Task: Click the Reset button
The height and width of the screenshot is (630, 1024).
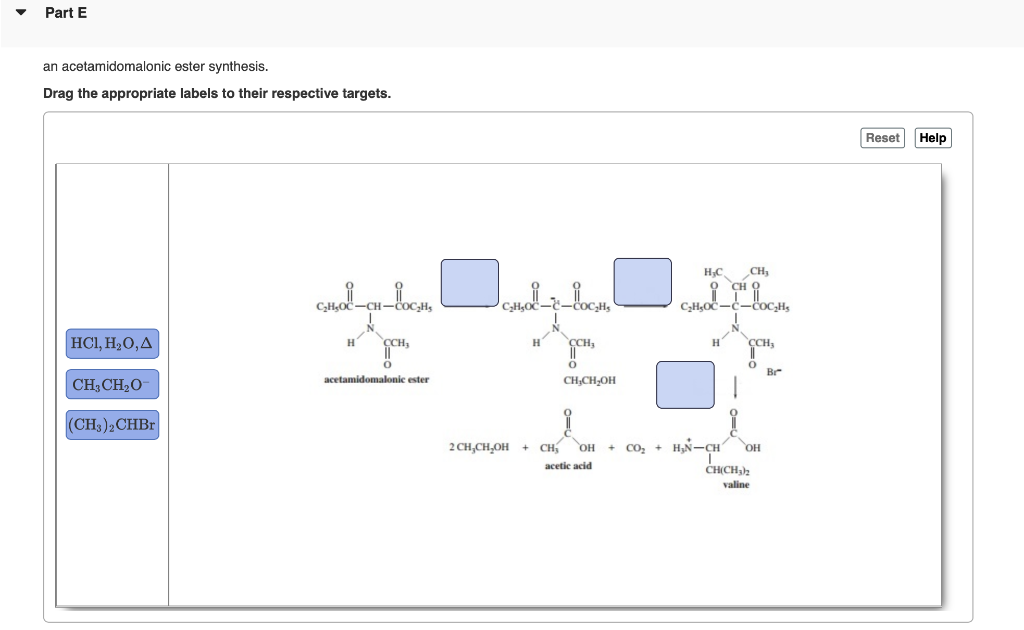Action: [x=881, y=137]
